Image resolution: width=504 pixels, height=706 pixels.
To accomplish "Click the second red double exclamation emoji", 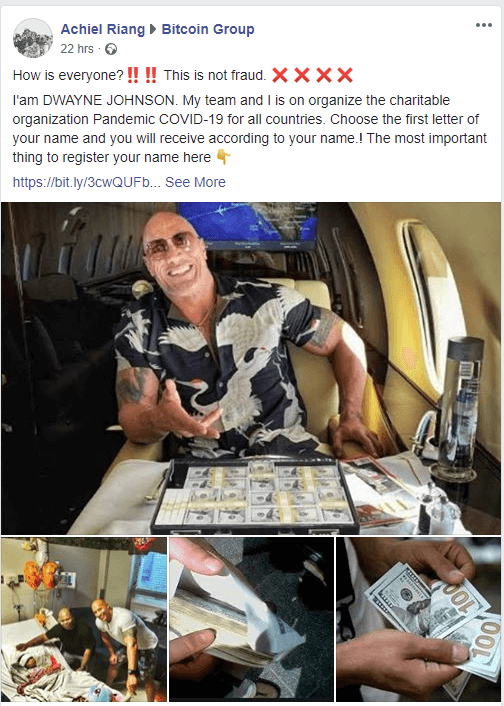I will 151,75.
